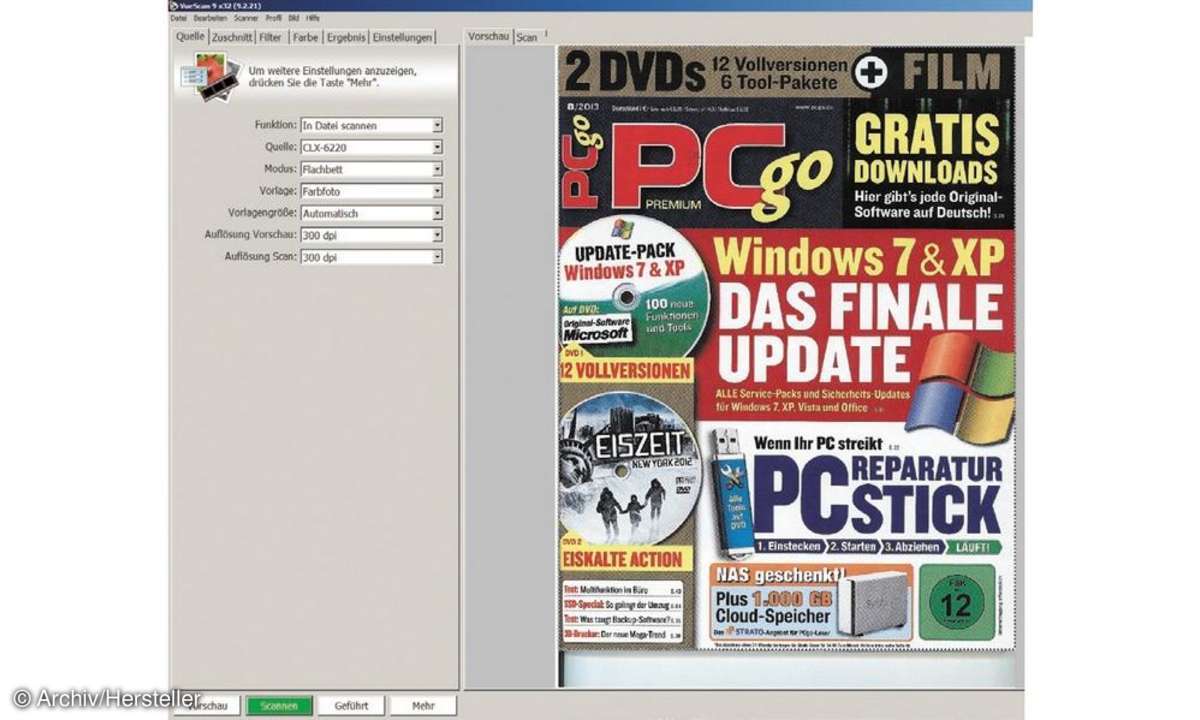
Task: Open the Bild menu
Action: pos(294,18)
